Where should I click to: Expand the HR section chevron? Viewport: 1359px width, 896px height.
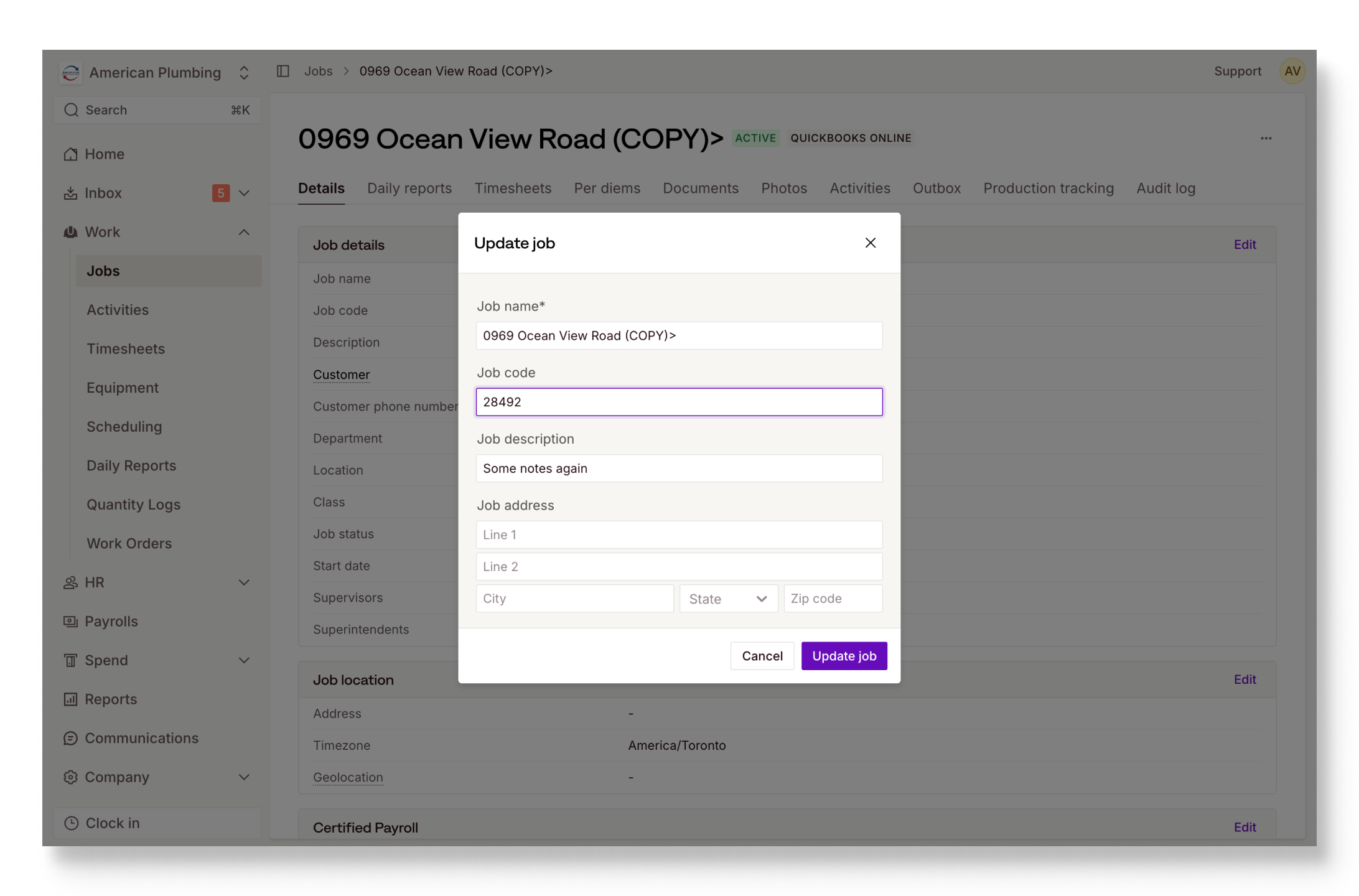tap(244, 582)
